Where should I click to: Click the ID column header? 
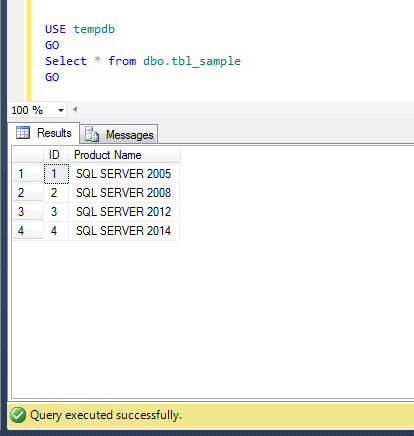(x=56, y=155)
